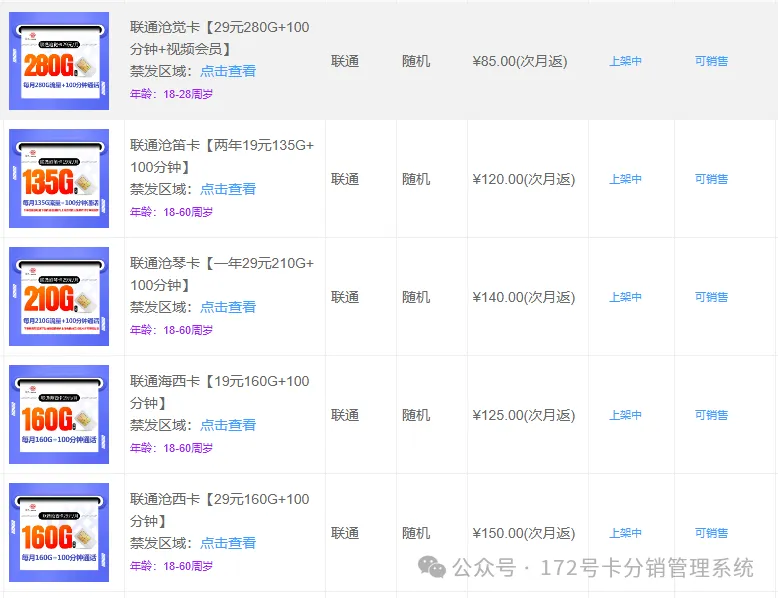Select 上架中 status for 联通沧琴卡
This screenshot has height=598, width=778.
tap(625, 297)
